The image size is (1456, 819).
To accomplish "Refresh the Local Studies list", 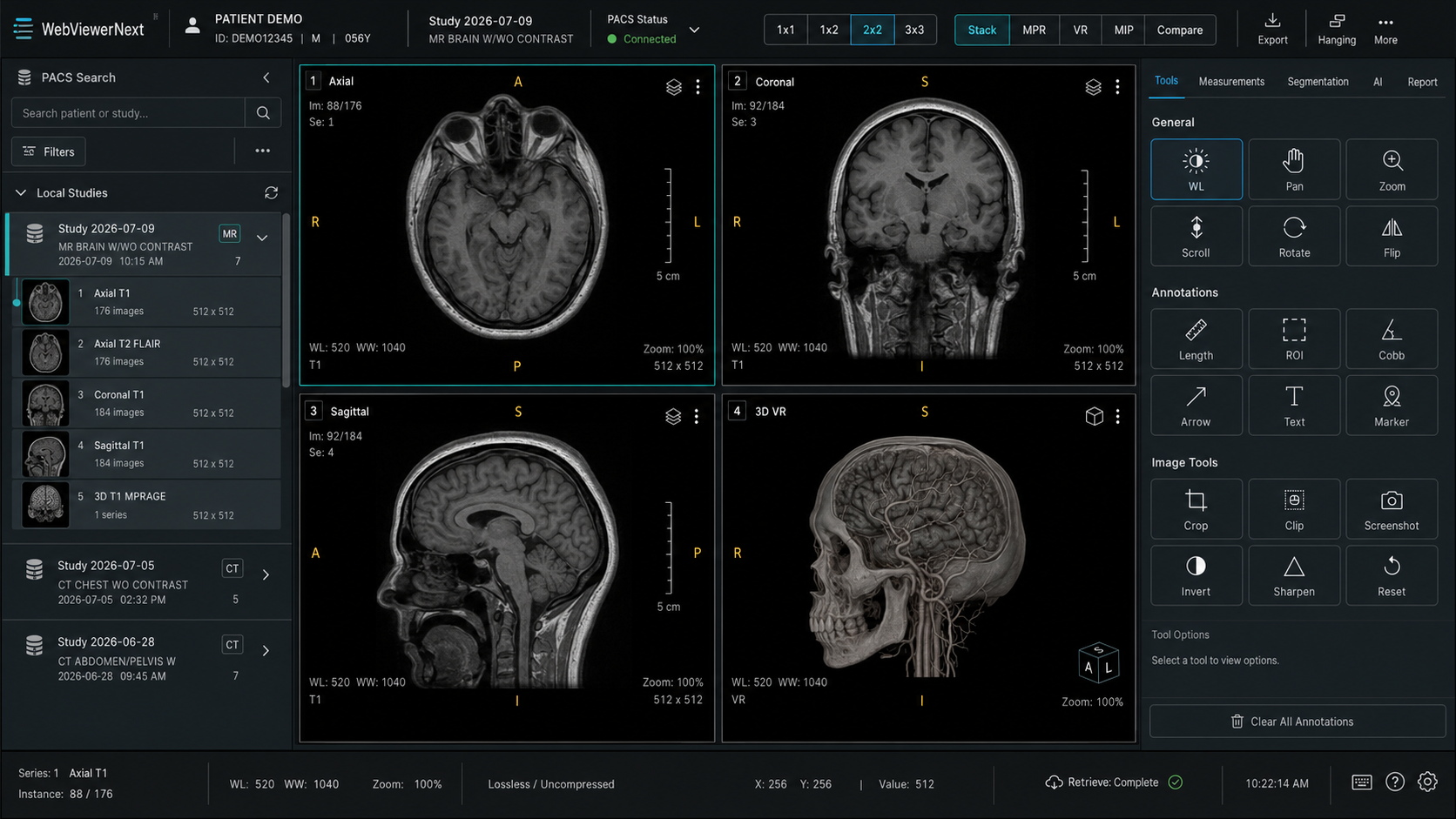I will [271, 192].
